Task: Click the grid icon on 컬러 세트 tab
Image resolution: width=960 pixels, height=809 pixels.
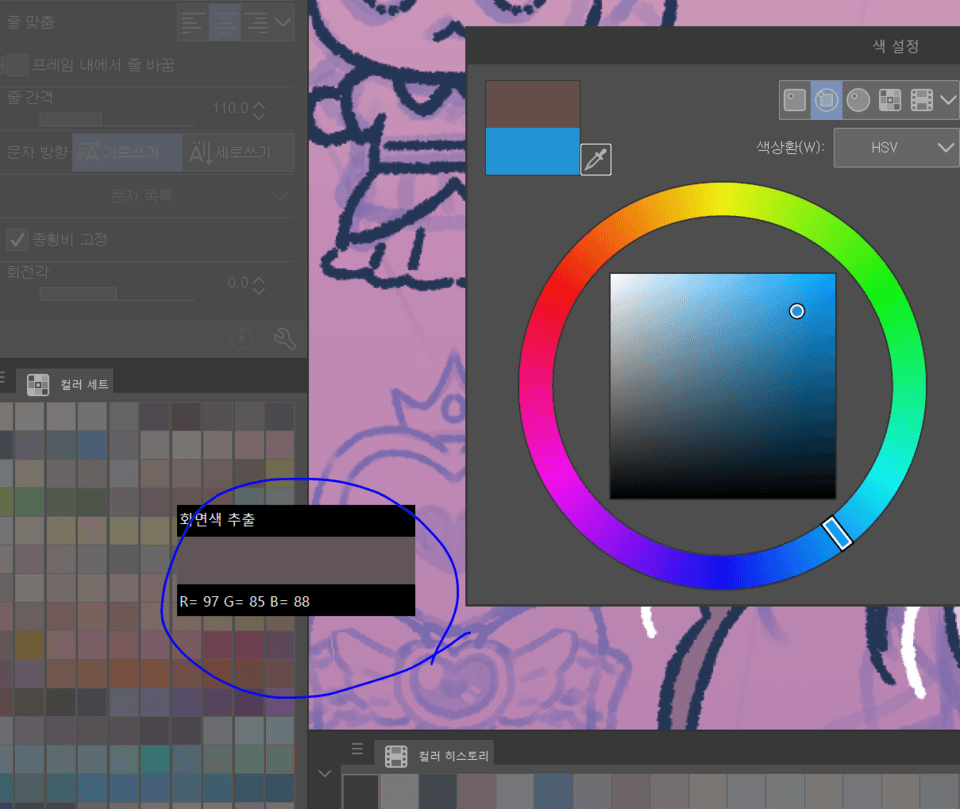Action: click(38, 385)
